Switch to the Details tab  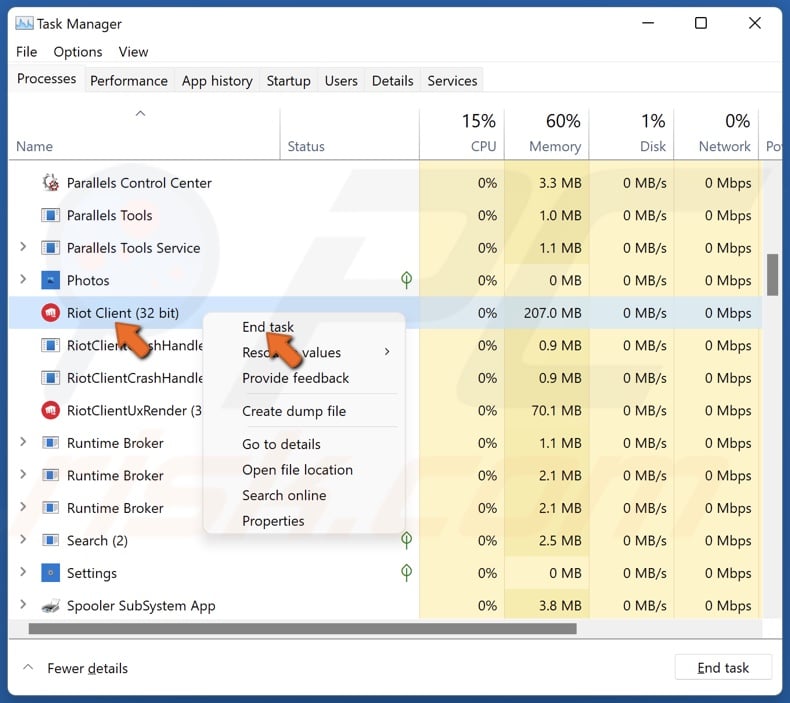pyautogui.click(x=392, y=81)
